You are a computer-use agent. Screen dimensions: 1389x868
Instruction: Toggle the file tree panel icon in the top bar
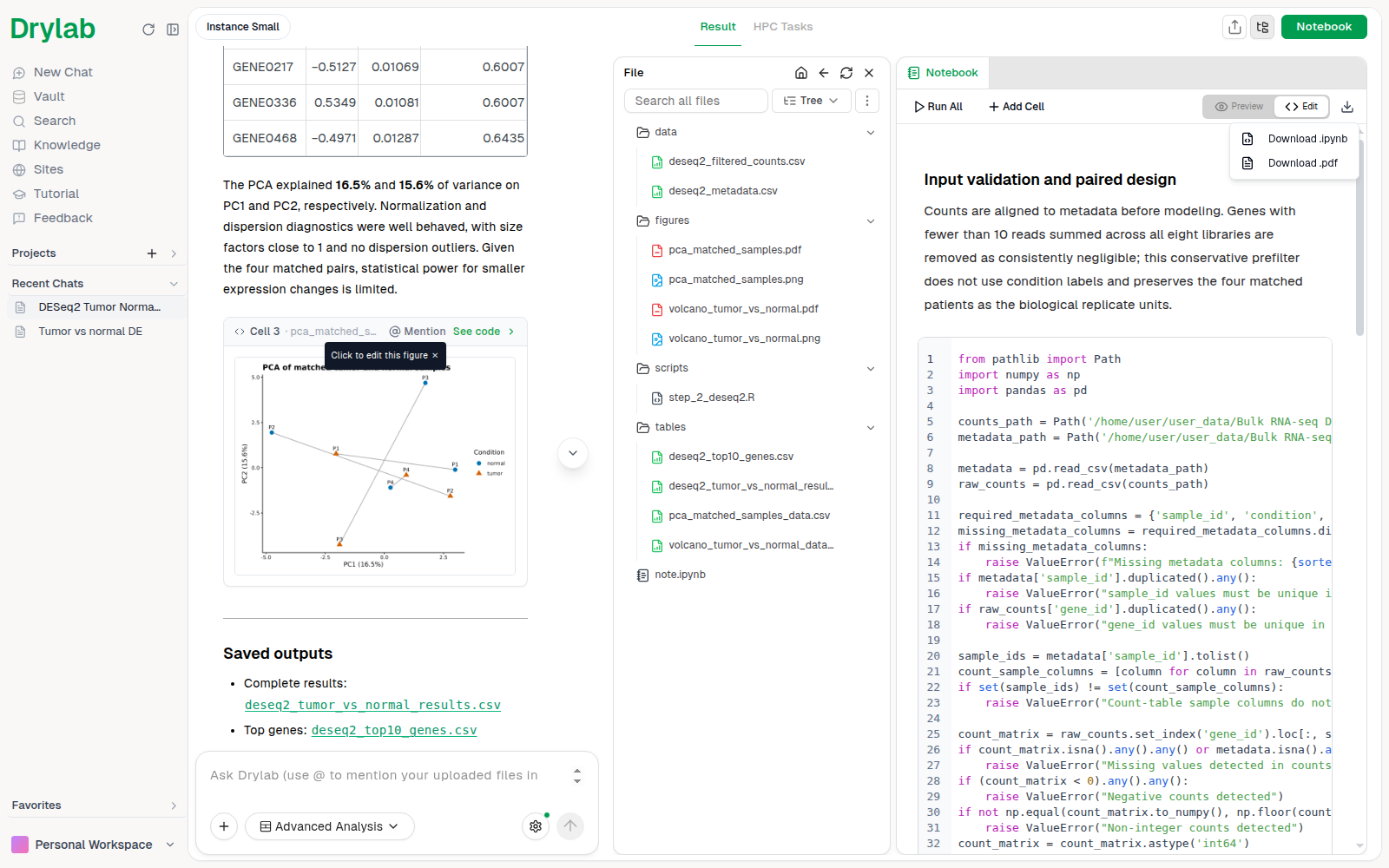(1262, 27)
